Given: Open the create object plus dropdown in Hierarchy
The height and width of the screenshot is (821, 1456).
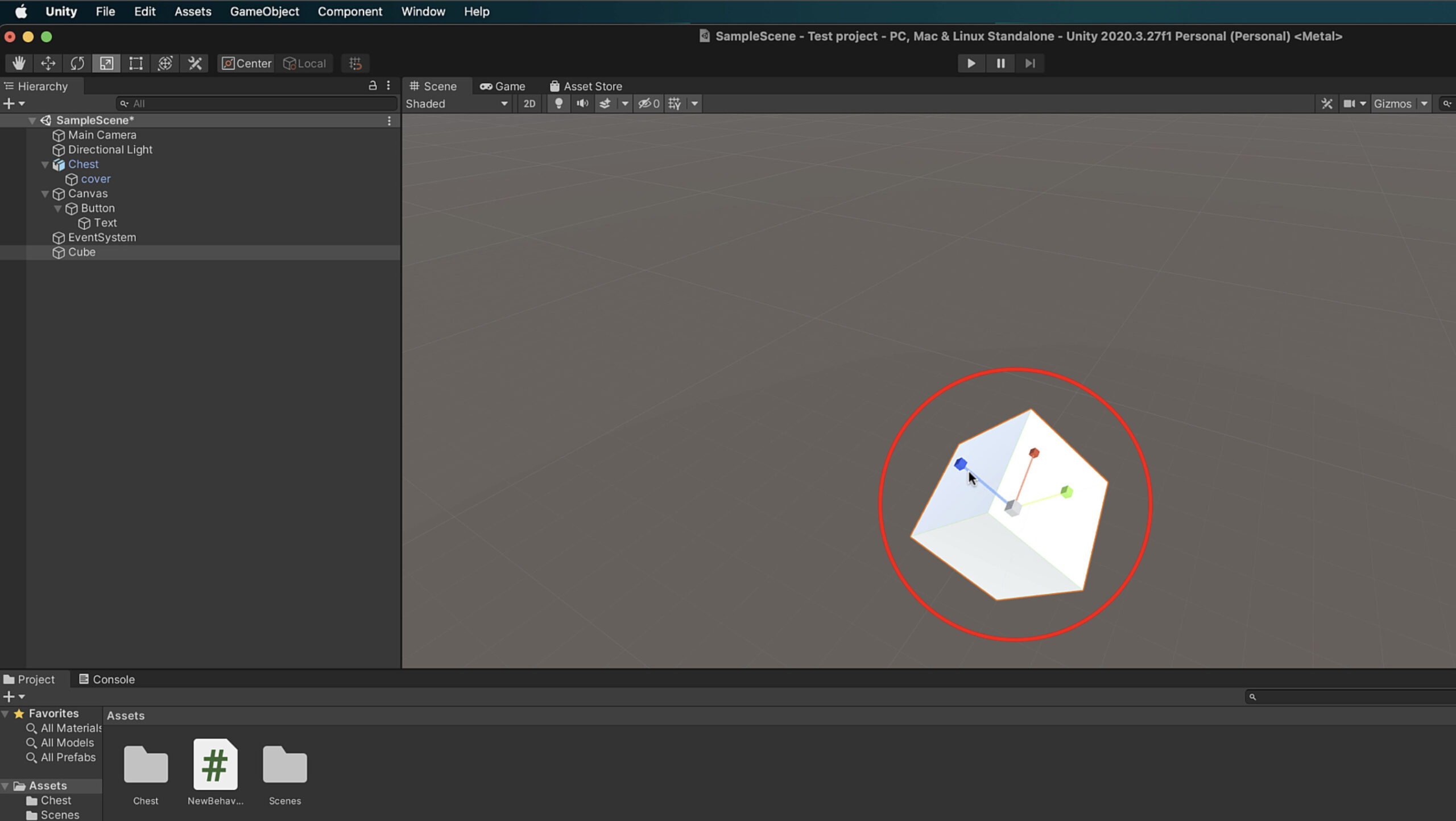Looking at the screenshot, I should 14,104.
